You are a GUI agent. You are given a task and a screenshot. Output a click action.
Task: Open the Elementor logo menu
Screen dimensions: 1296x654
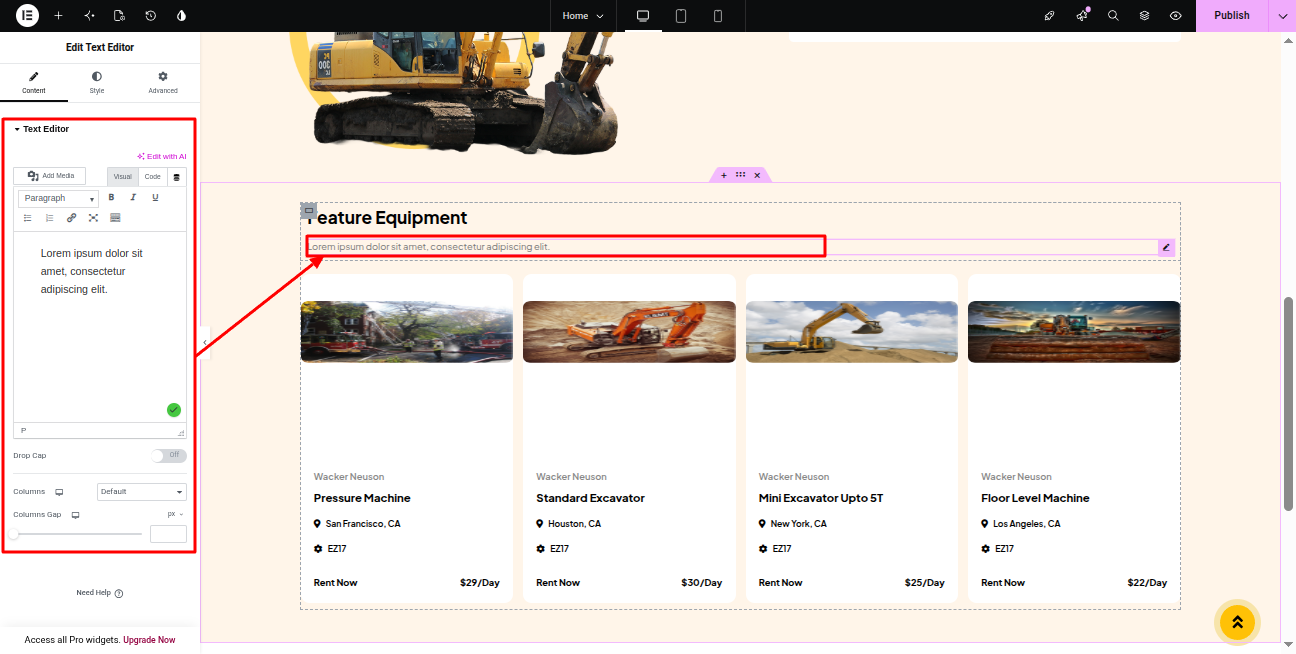click(27, 15)
